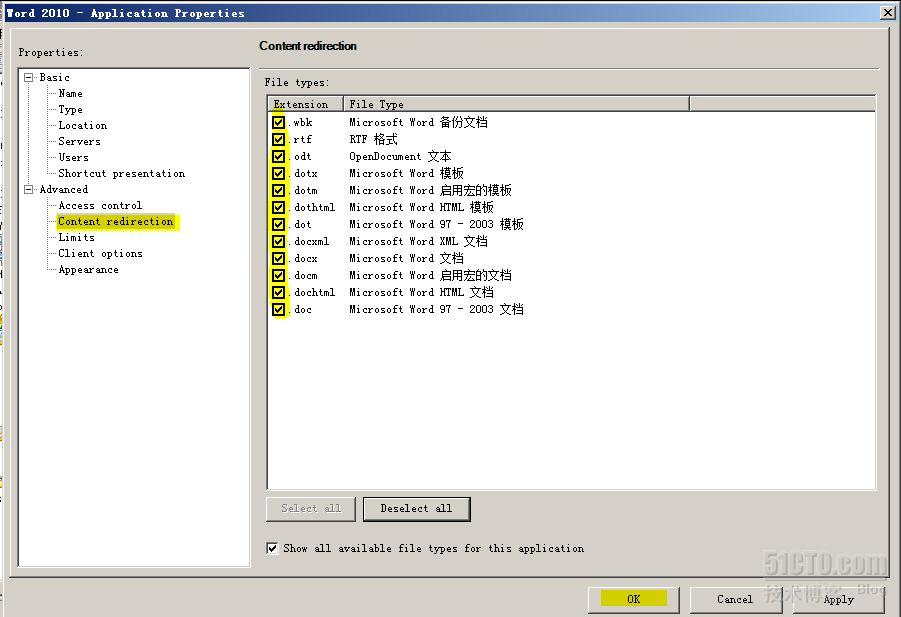Select Content redirection in the tree
This screenshot has width=901, height=617.
click(115, 222)
